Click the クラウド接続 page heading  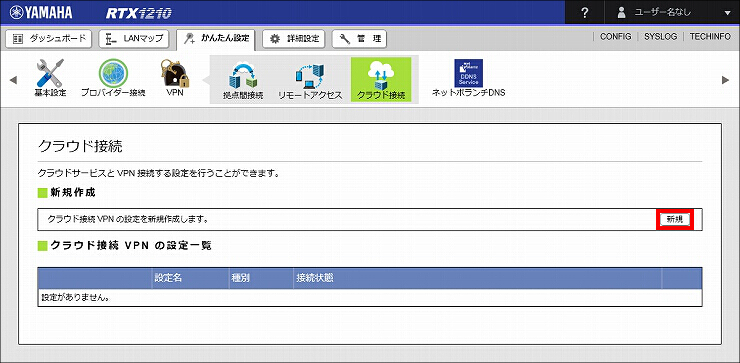click(80, 146)
